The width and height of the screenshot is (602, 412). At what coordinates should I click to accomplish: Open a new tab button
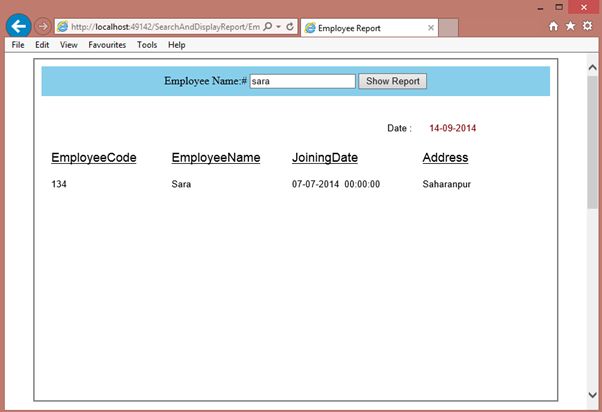(x=448, y=27)
